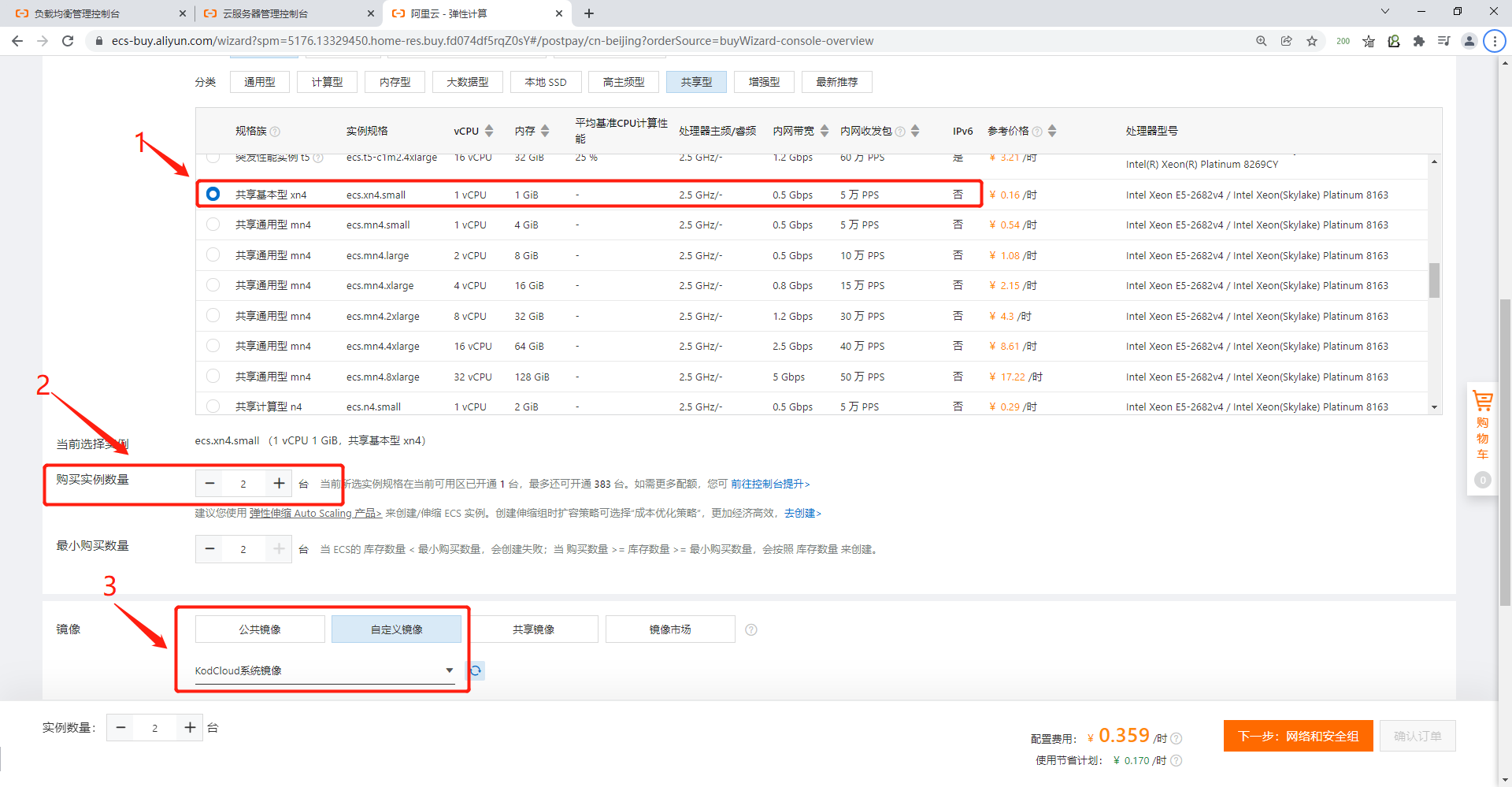
Task: Switch to the 计算型 category tab
Action: click(x=327, y=82)
